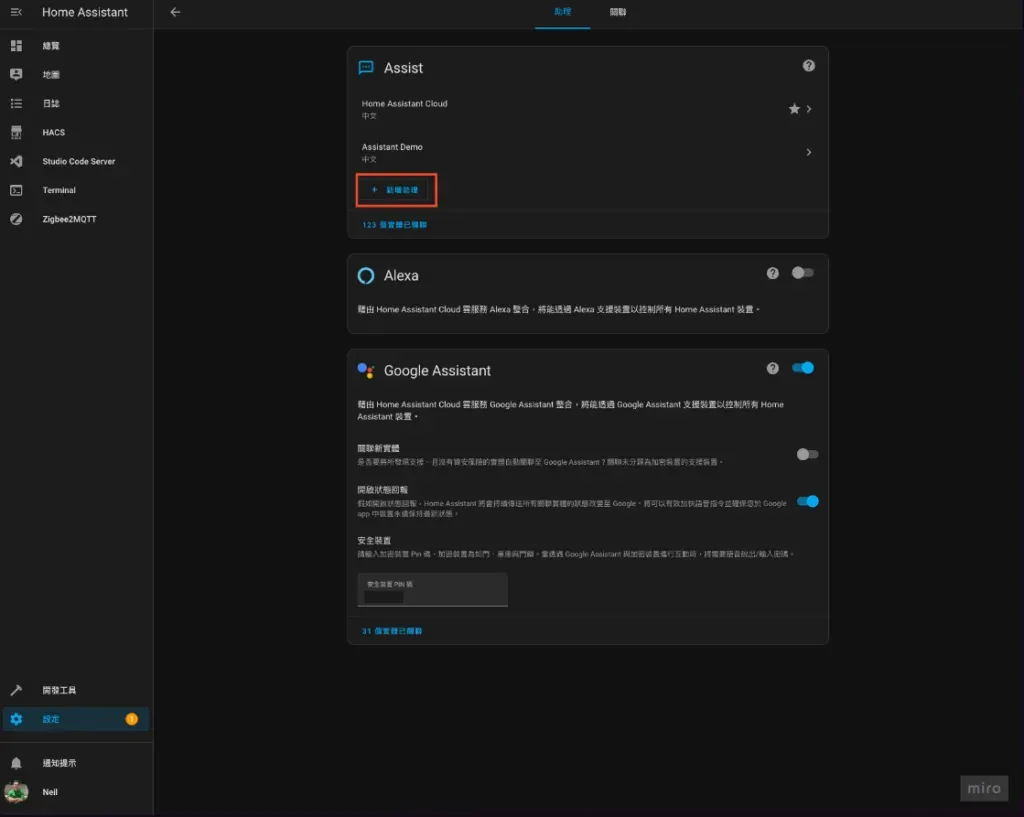
Task: Click the star on Home Assistant Cloud
Action: point(794,109)
